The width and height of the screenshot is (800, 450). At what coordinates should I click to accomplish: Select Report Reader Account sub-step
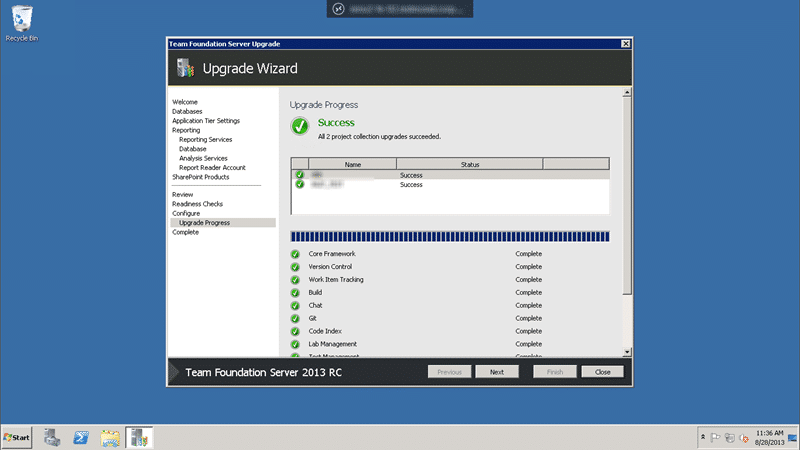212,167
